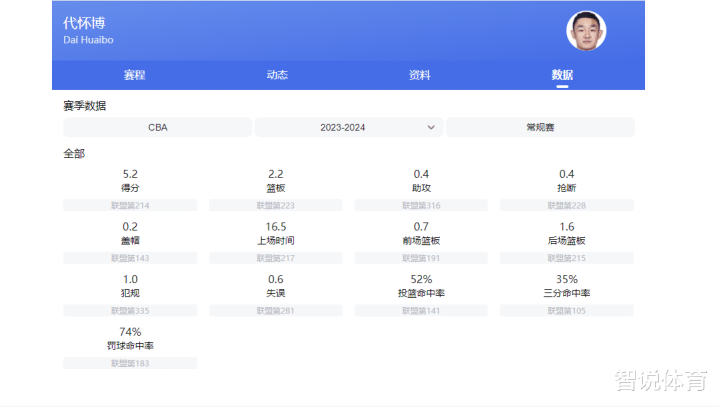Click the 联盟第191 ranking badge
The height and width of the screenshot is (407, 719).
tap(421, 258)
